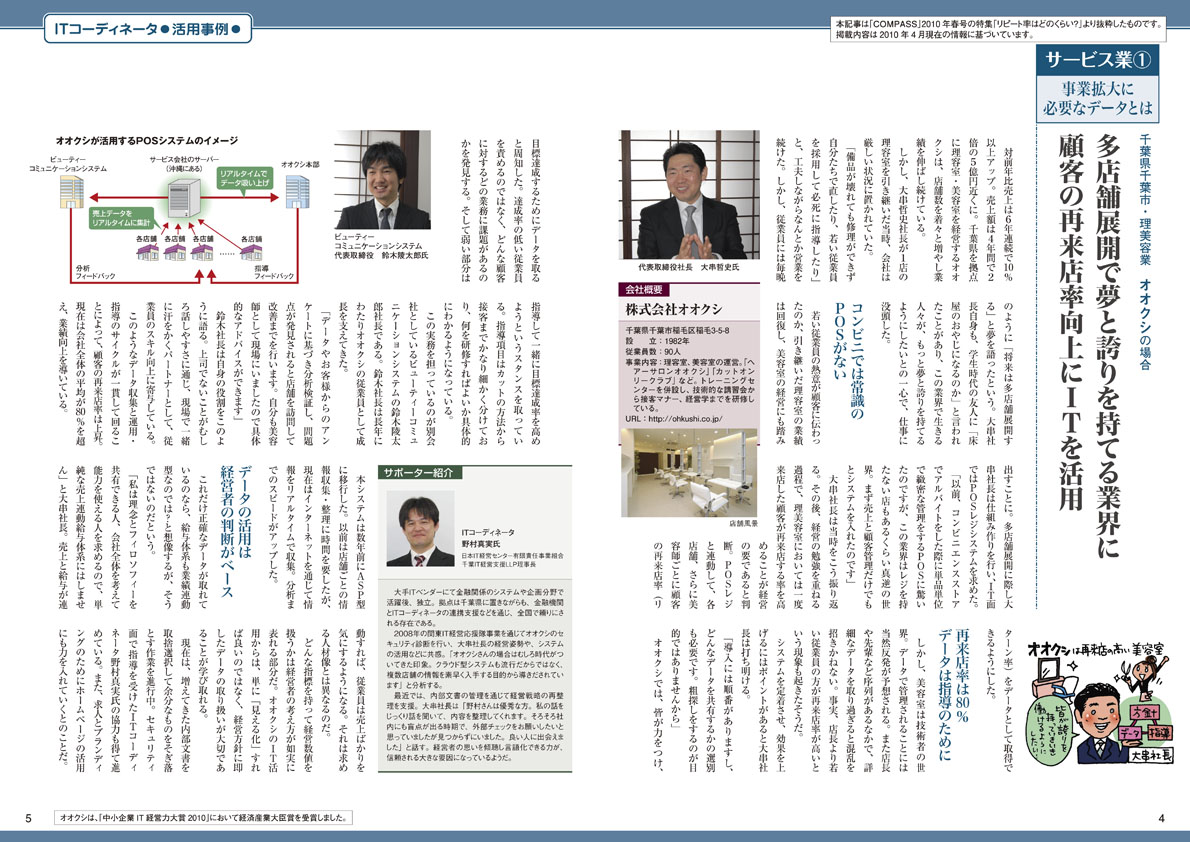The image size is (1190, 842).
Task: Click the headline 多店舗展開で夢と誇りを持てる業界に
Action: tap(1109, 346)
